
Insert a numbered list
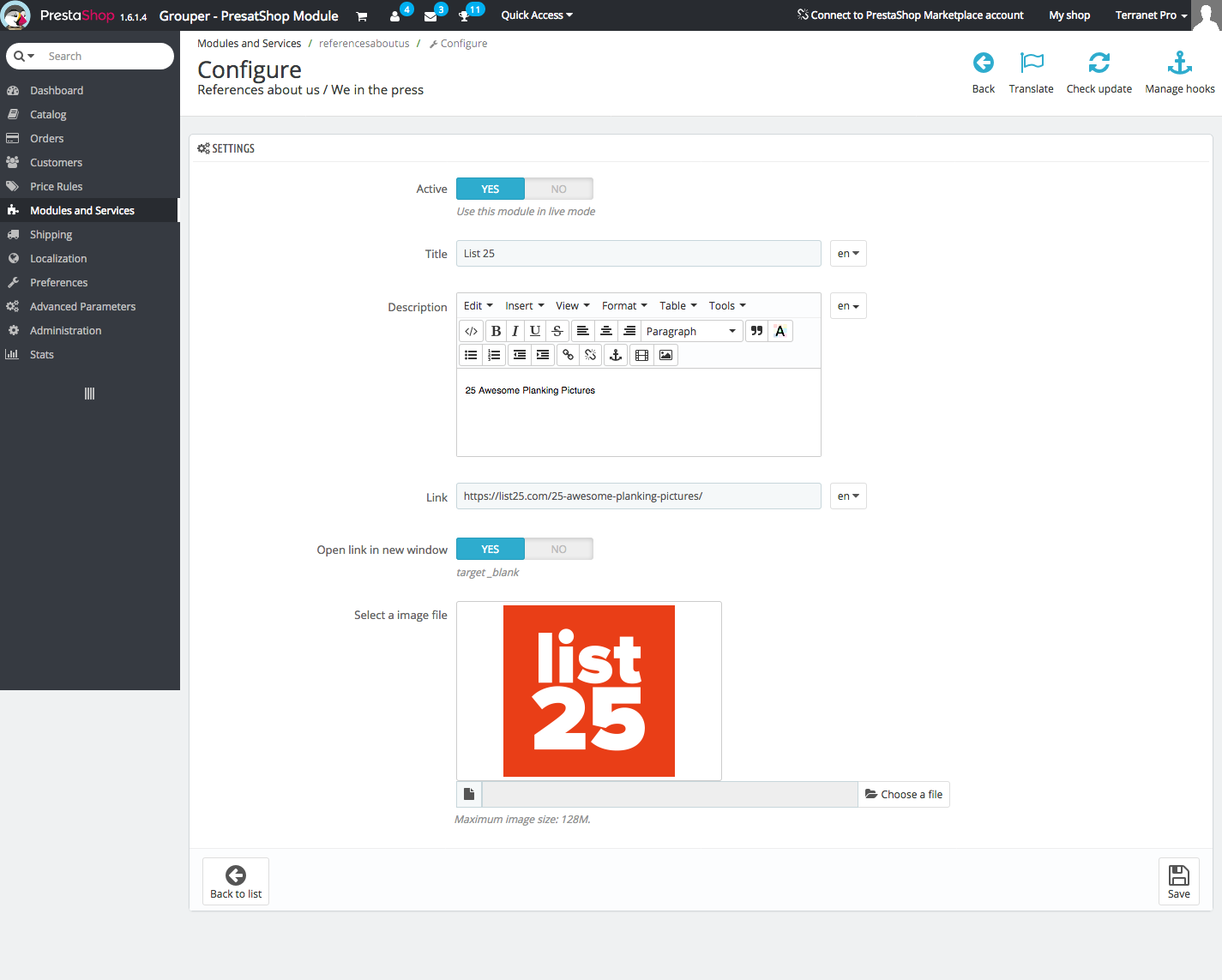tap(494, 355)
